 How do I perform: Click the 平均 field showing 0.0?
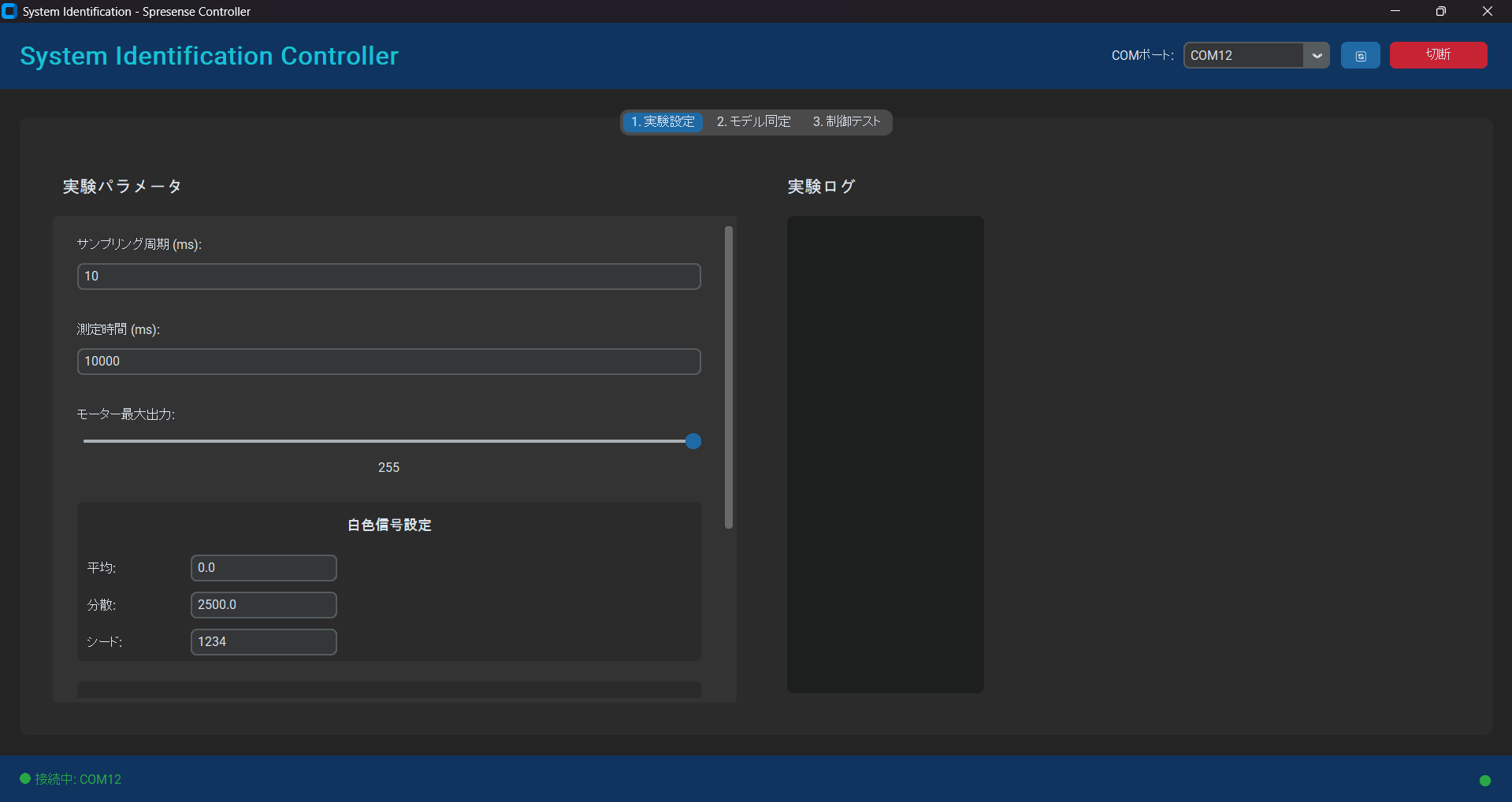click(x=263, y=568)
